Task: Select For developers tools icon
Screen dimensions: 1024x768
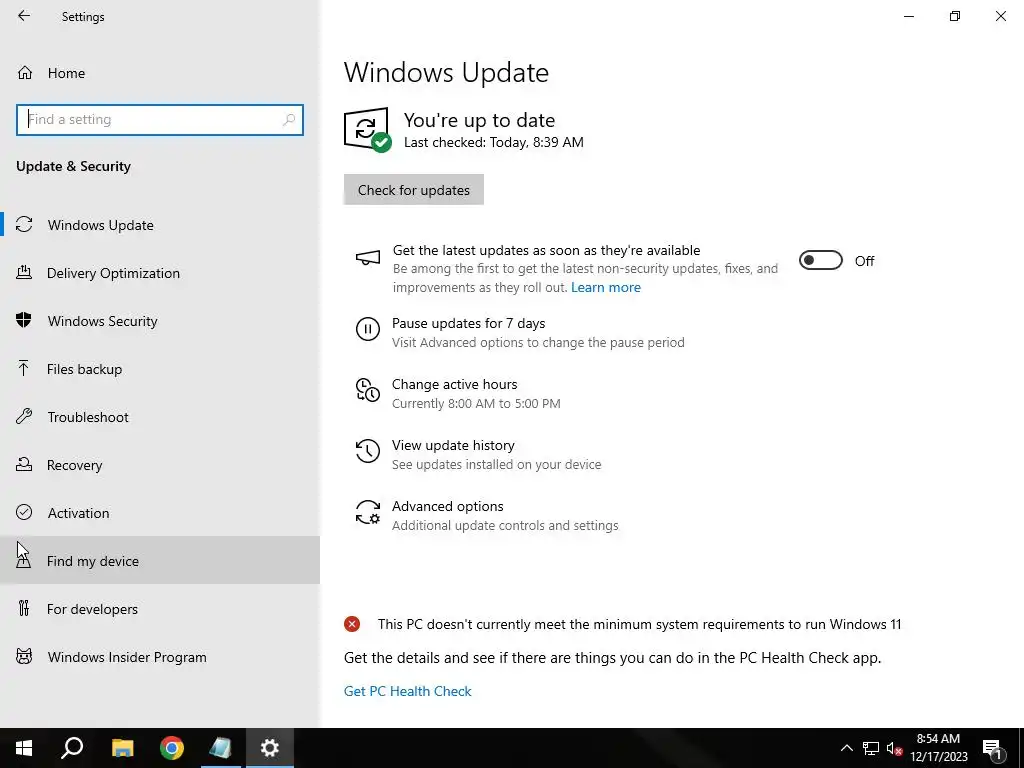Action: click(x=24, y=609)
